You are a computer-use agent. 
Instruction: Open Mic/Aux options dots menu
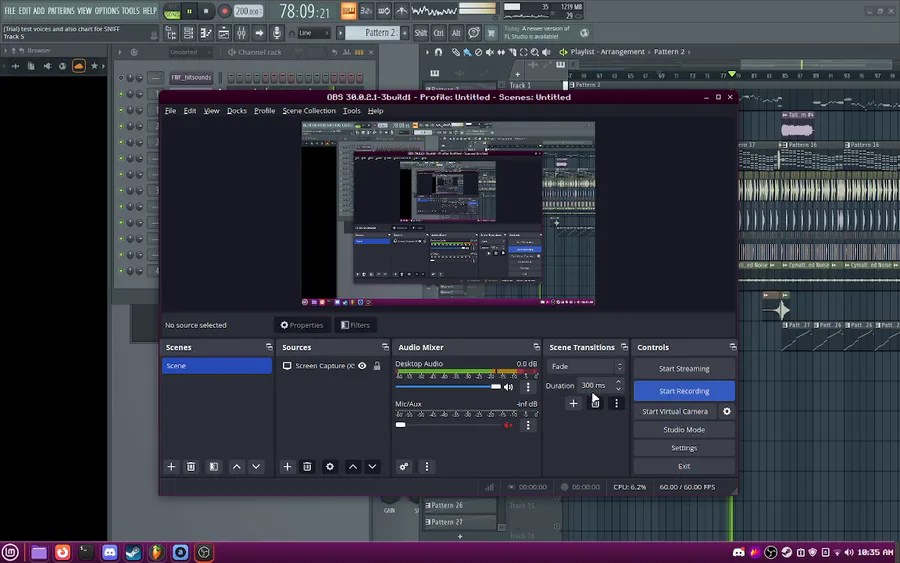(528, 425)
